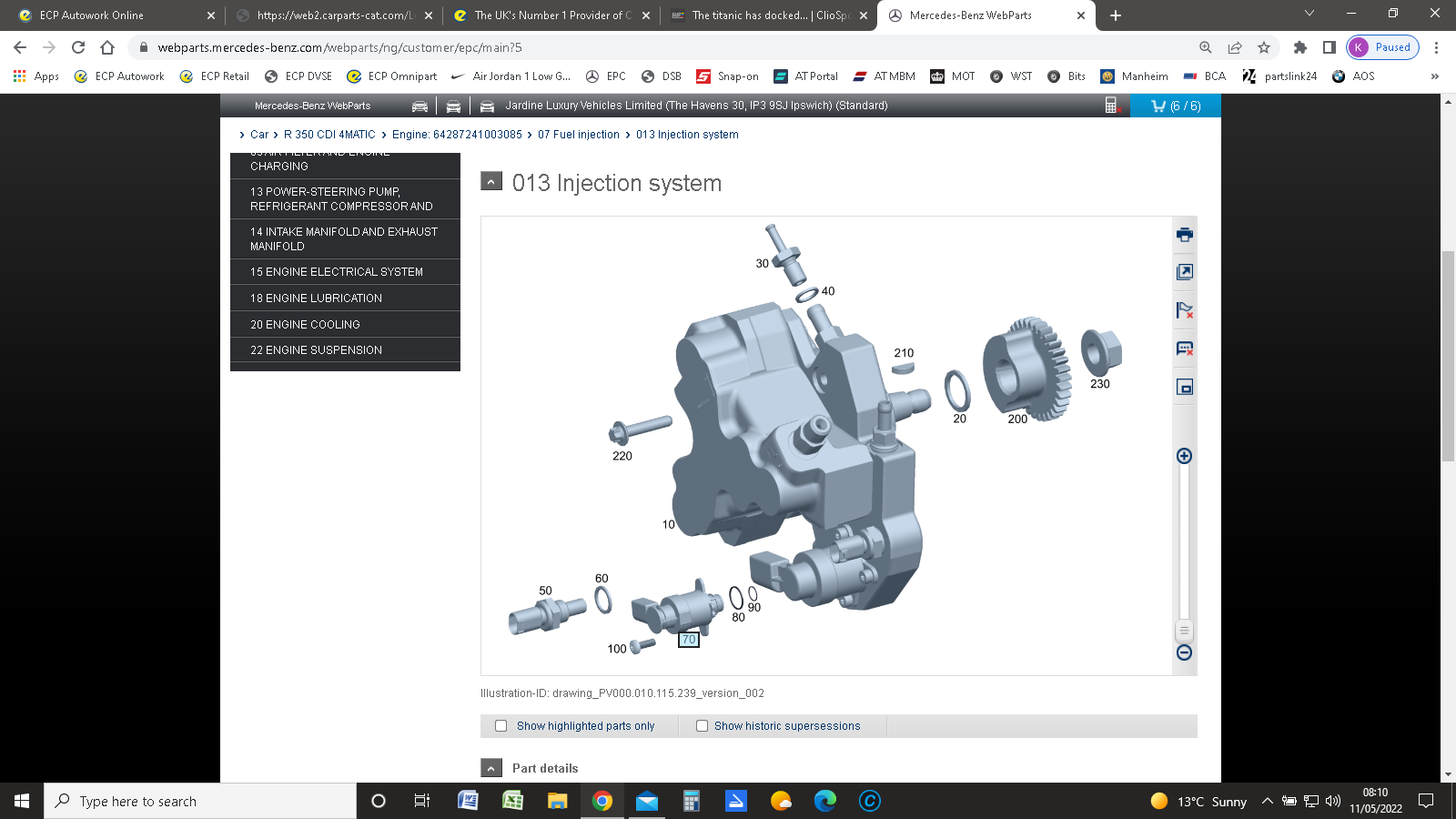This screenshot has height=819, width=1456.
Task: Zoom in on the parts diagram
Action: click(1184, 456)
